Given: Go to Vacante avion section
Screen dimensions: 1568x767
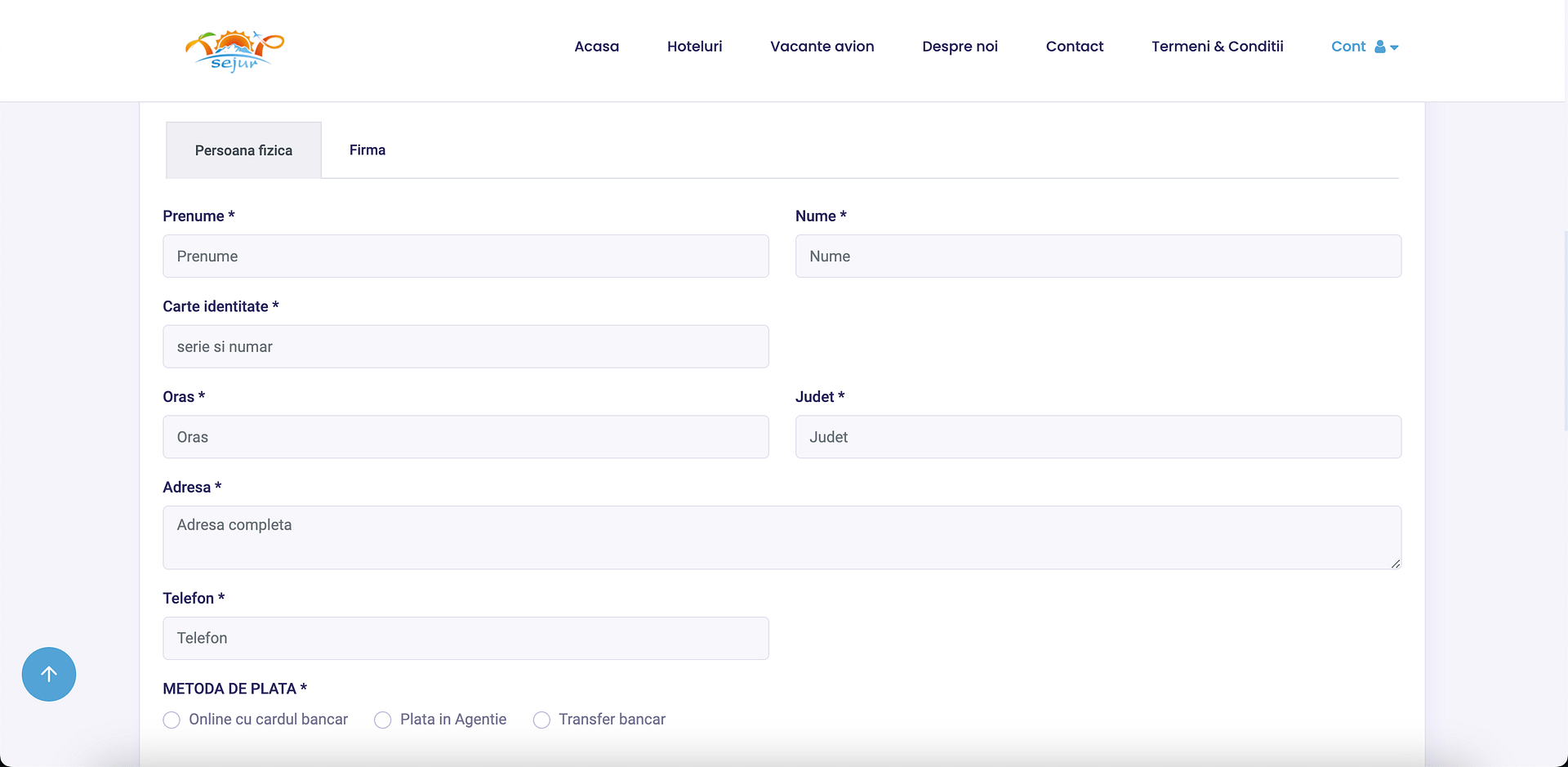Looking at the screenshot, I should (x=822, y=47).
